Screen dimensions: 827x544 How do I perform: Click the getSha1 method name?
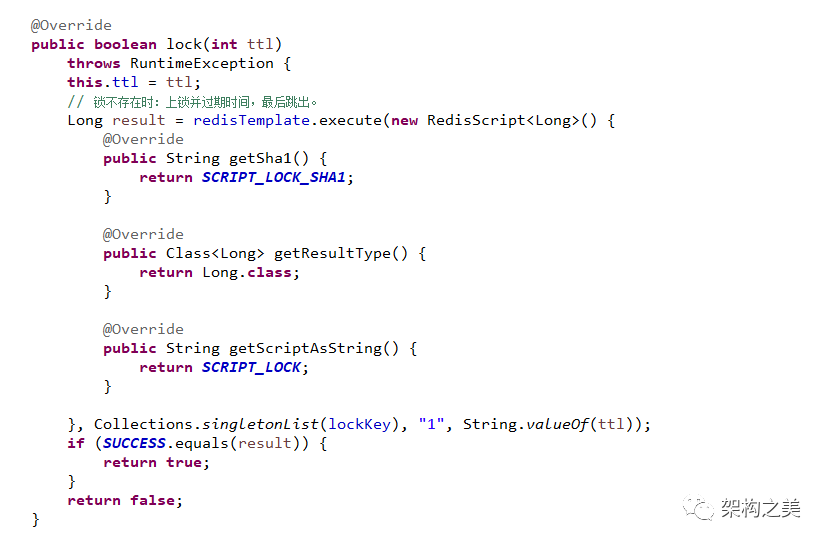coord(260,158)
